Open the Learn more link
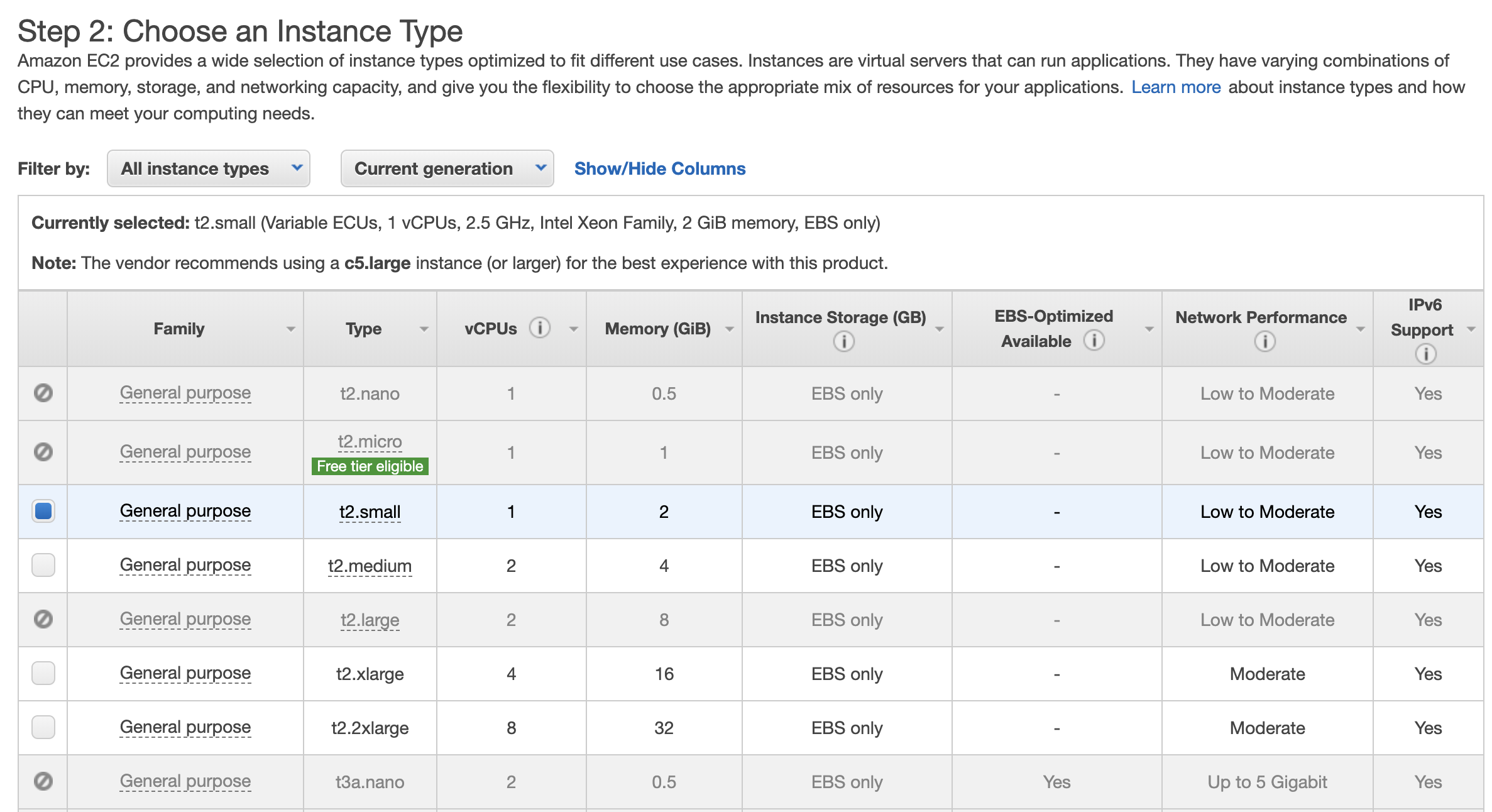 [1175, 87]
